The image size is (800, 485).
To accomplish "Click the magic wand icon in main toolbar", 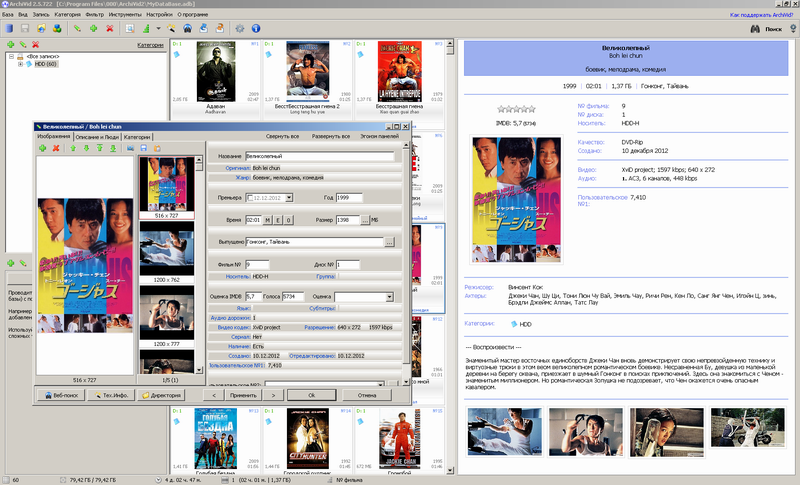I will [171, 29].
